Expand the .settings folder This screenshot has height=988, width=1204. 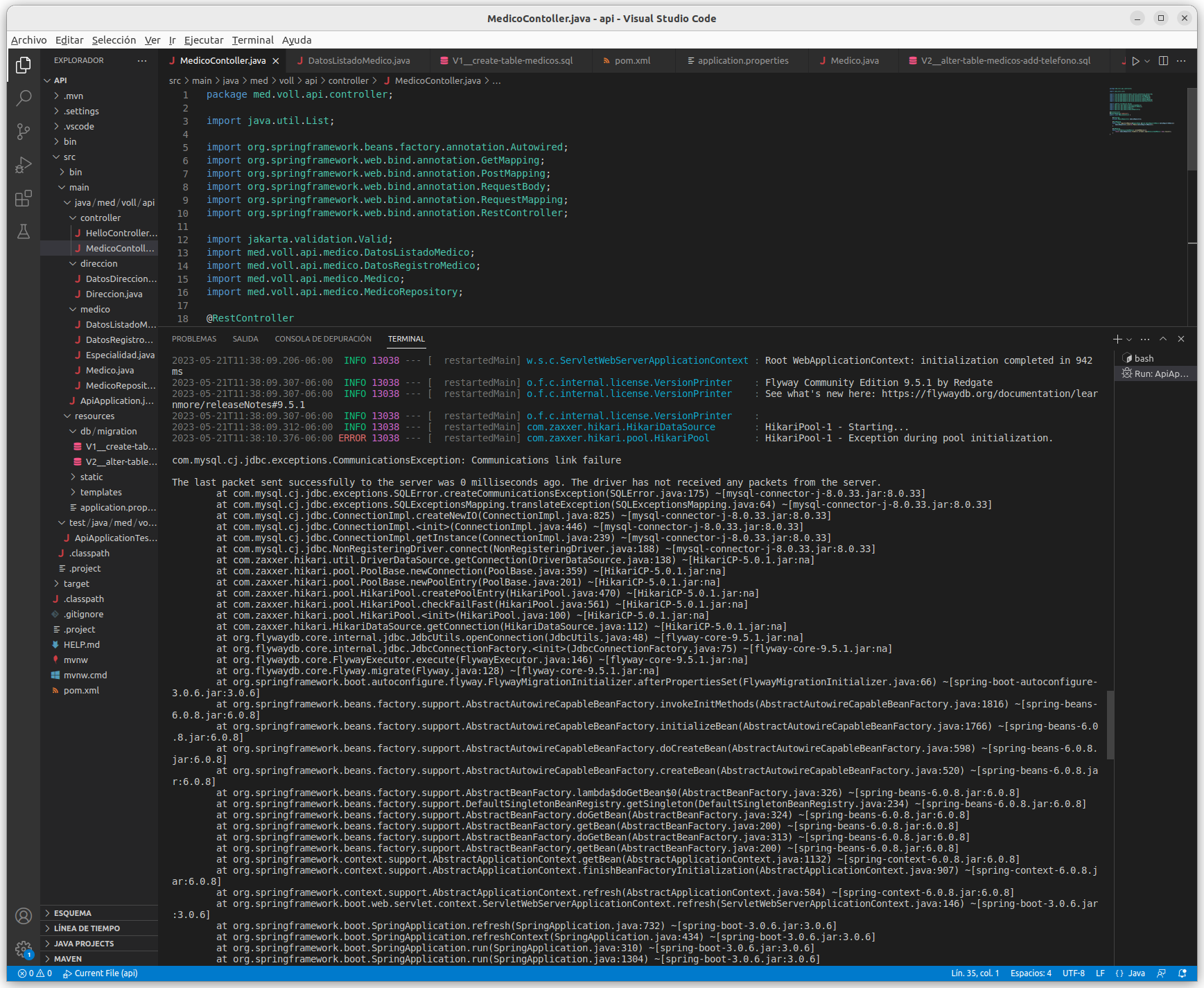(99, 111)
